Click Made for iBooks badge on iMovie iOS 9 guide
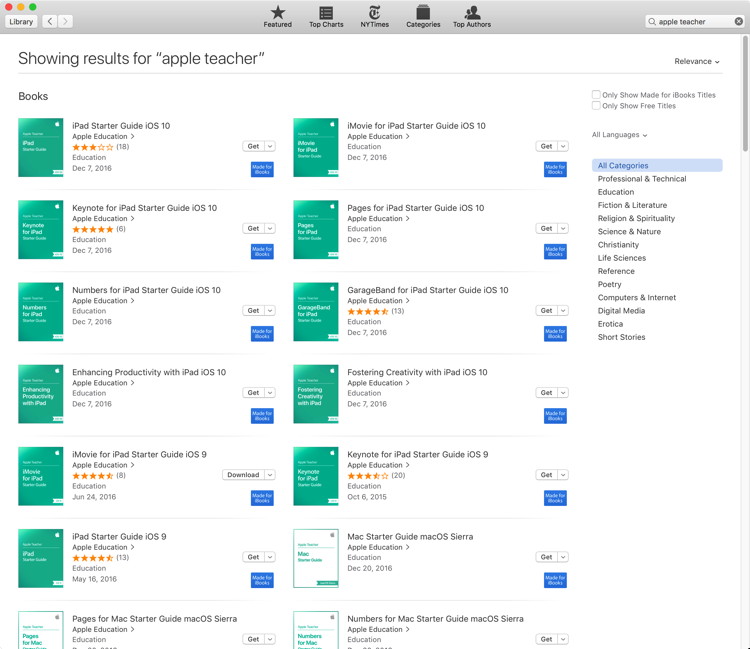 coord(262,498)
